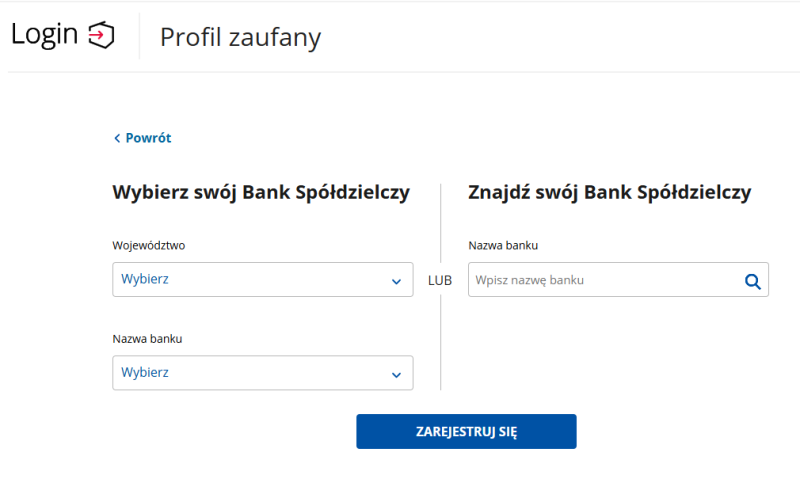
Task: Click the Wybierz swój Bank Spółdzielczy heading
Action: coord(261,193)
